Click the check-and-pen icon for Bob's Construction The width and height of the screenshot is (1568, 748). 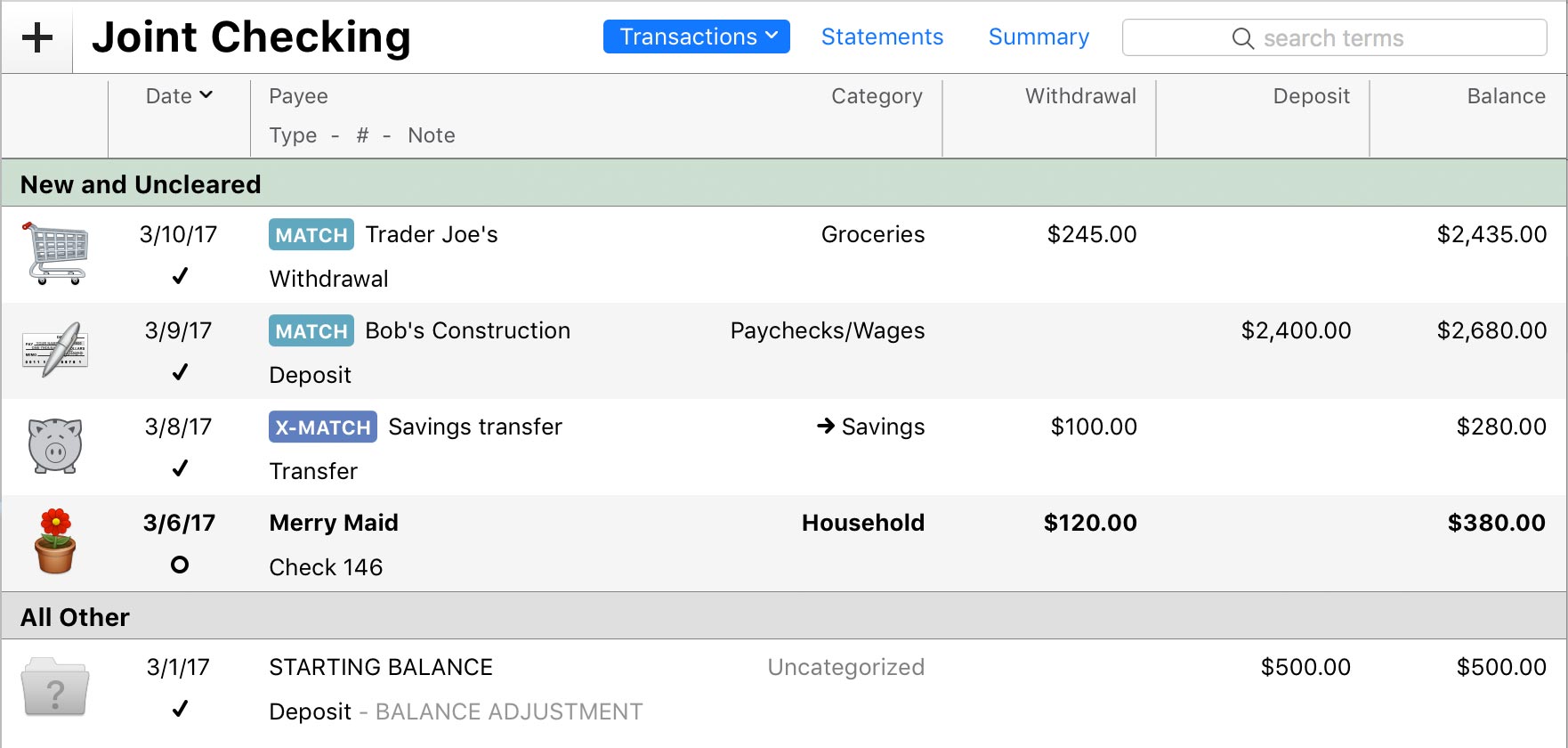[x=55, y=349]
